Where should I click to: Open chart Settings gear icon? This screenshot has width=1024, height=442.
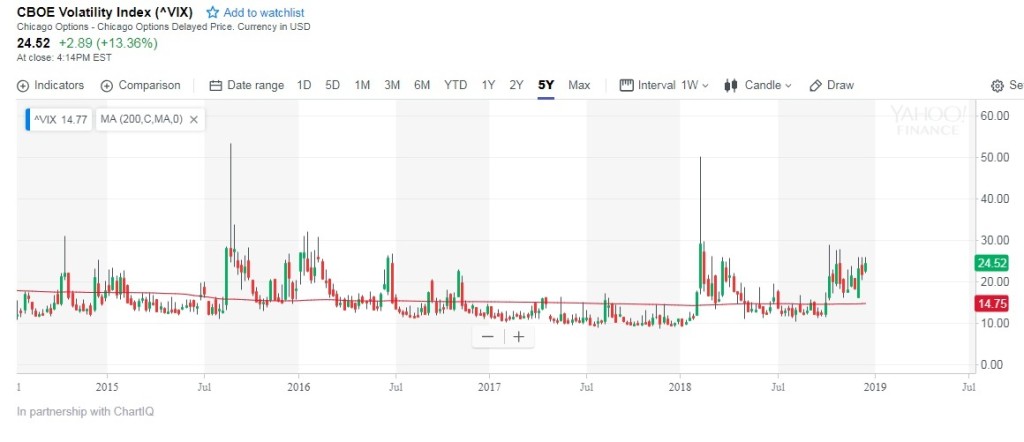(x=997, y=86)
